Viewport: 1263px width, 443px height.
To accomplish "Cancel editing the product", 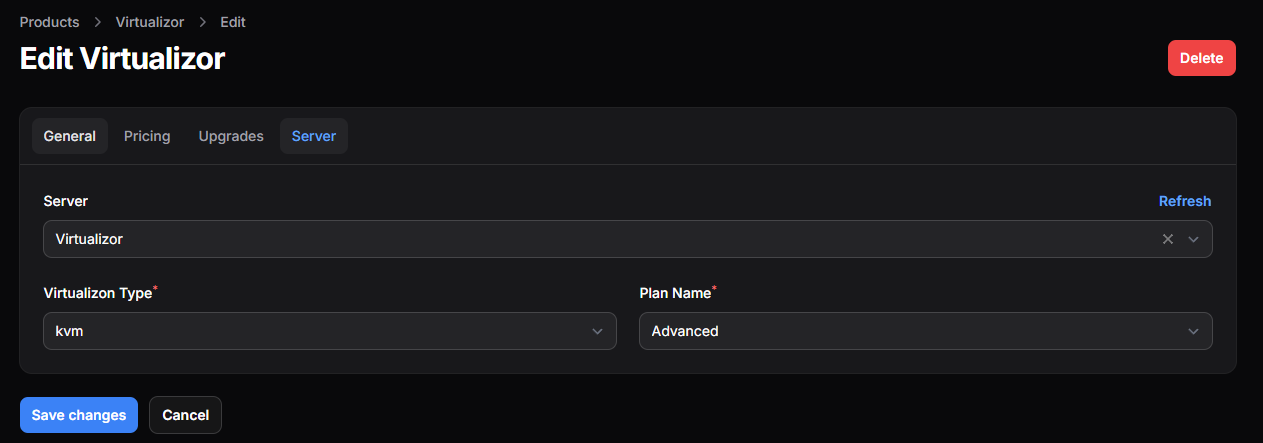I will tap(185, 415).
